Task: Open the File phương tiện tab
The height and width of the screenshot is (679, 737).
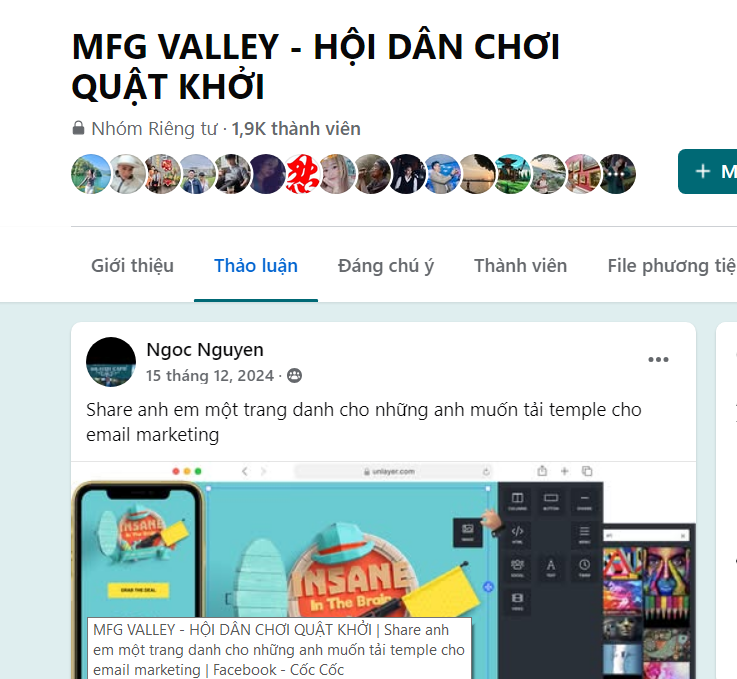Action: [x=672, y=266]
